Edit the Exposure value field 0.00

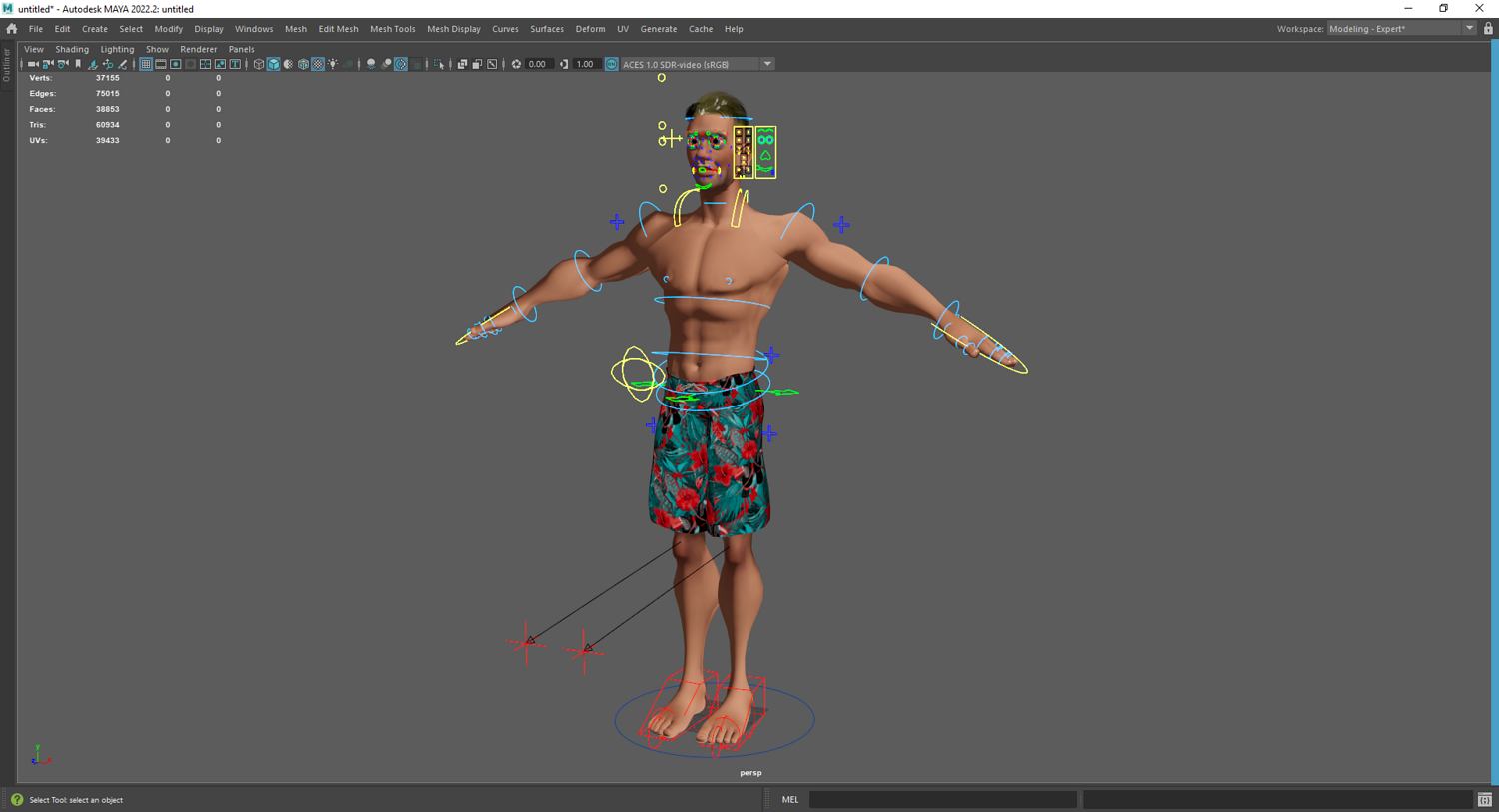538,64
